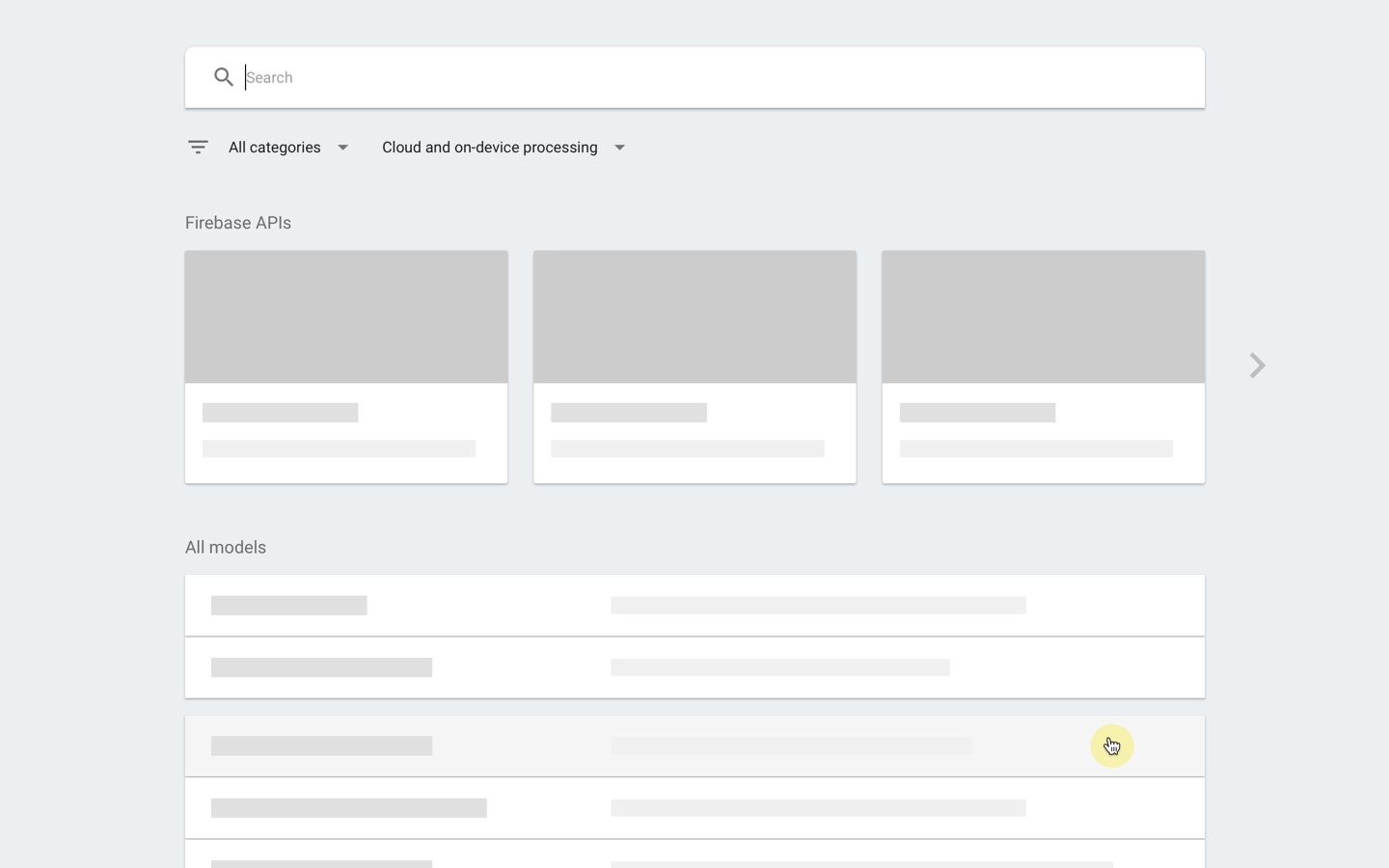Click the first Firebase card's title placeholder
Screen dimensions: 1389x868
click(280, 413)
